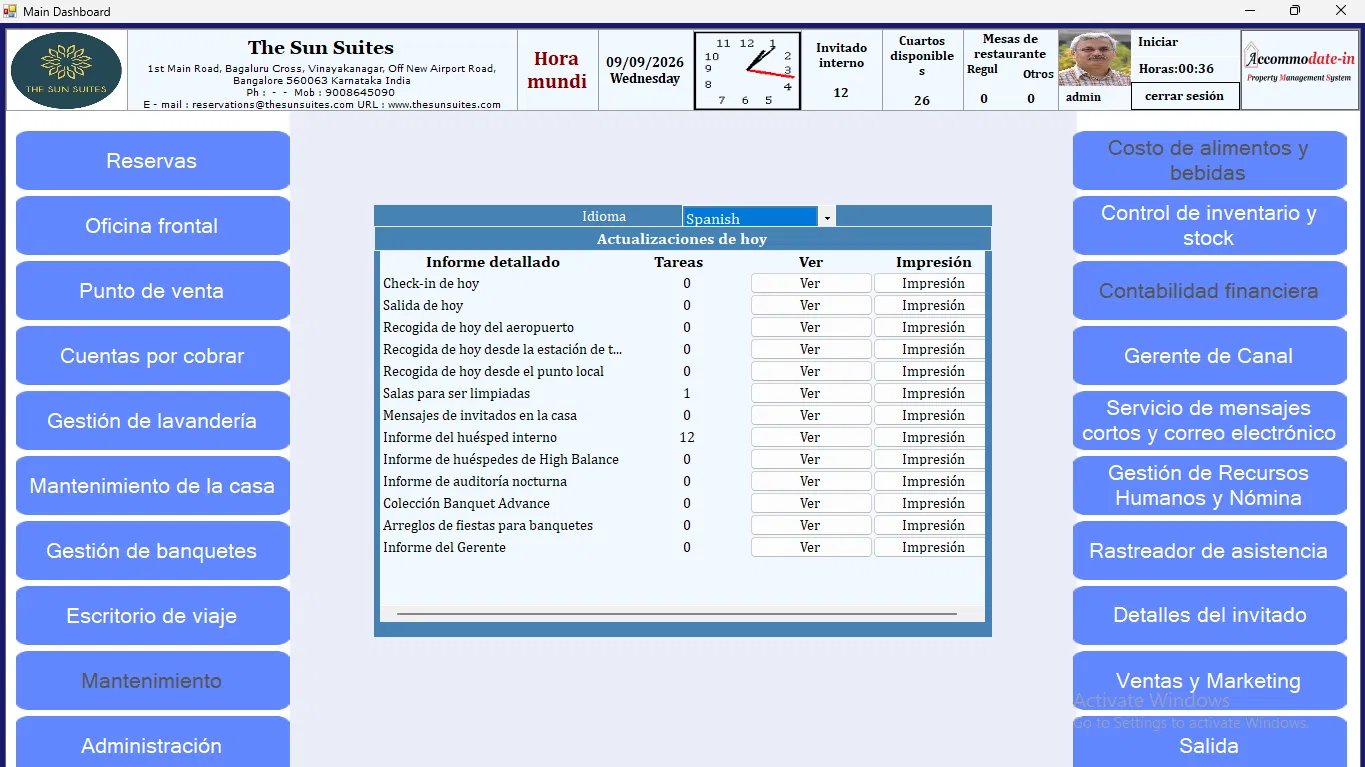View Informe del Gerente report
The width and height of the screenshot is (1365, 767).
[x=811, y=547]
